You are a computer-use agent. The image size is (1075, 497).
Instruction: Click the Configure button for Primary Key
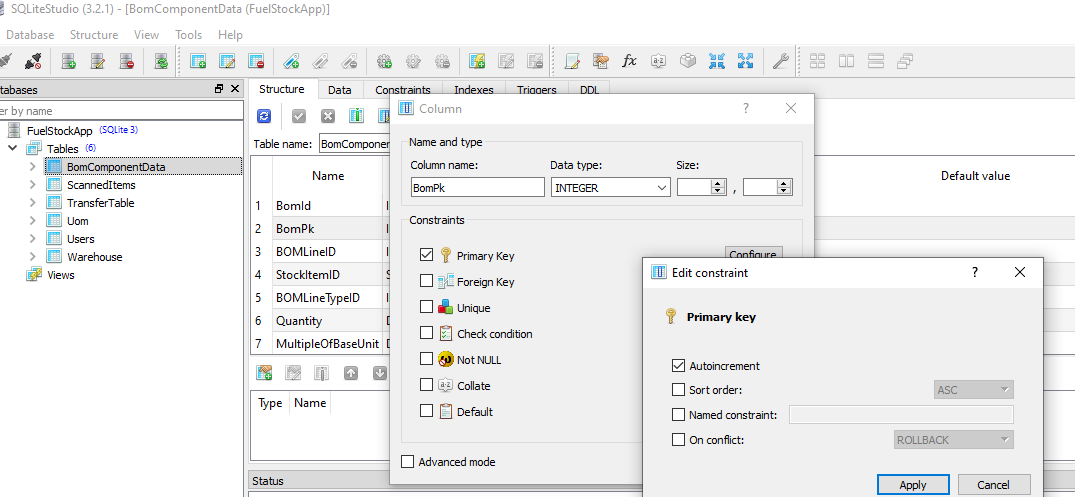753,254
